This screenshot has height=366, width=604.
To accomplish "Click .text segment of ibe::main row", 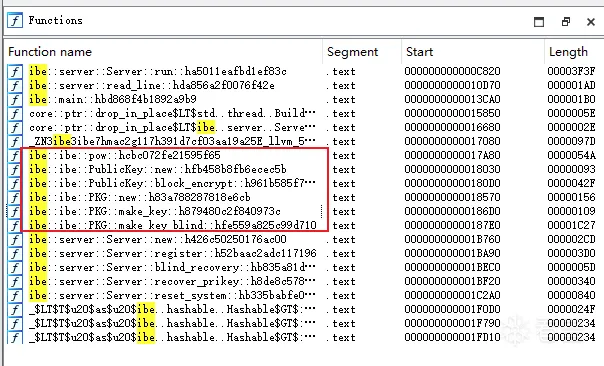I will pyautogui.click(x=341, y=99).
